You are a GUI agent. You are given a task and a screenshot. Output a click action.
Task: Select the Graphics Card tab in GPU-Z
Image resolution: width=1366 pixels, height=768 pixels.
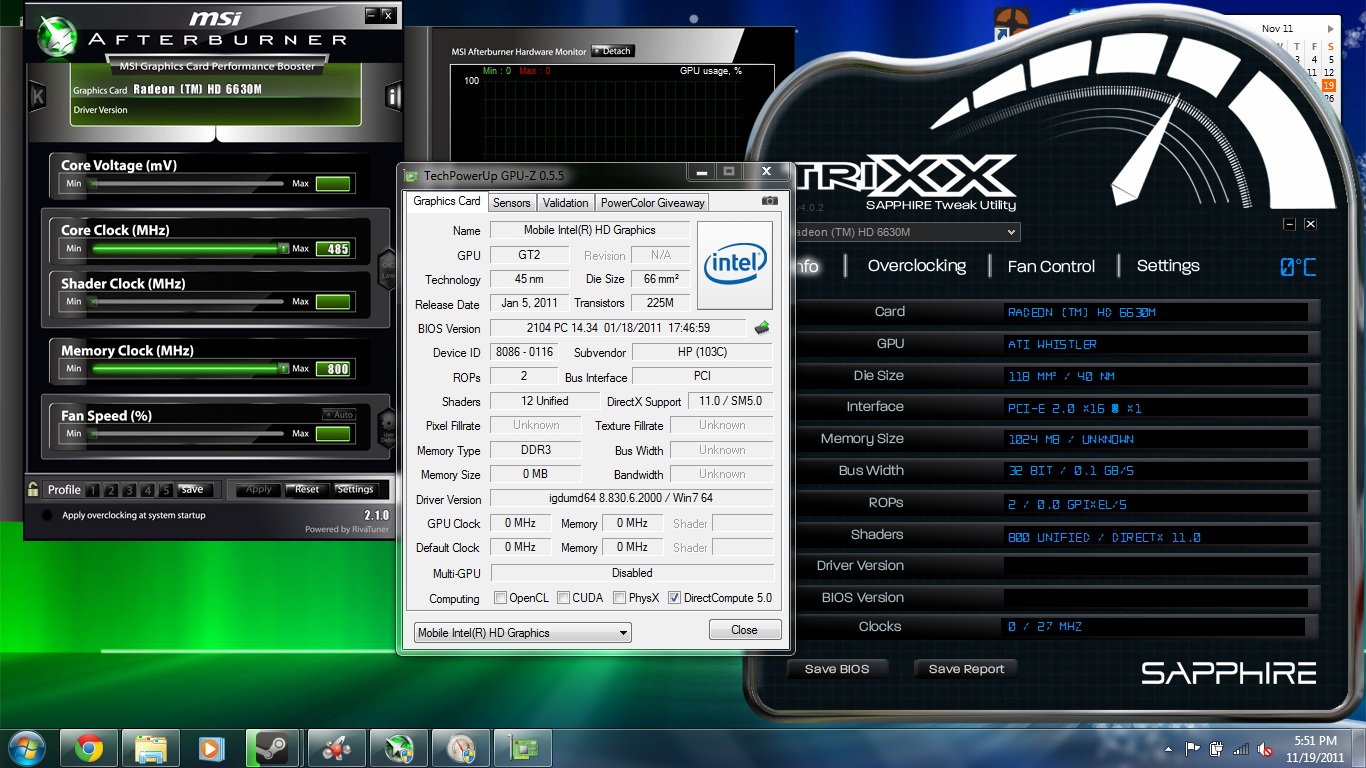[447, 201]
